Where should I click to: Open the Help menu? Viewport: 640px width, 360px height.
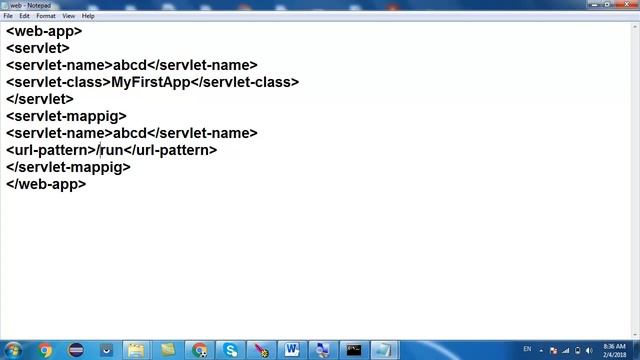tap(88, 16)
